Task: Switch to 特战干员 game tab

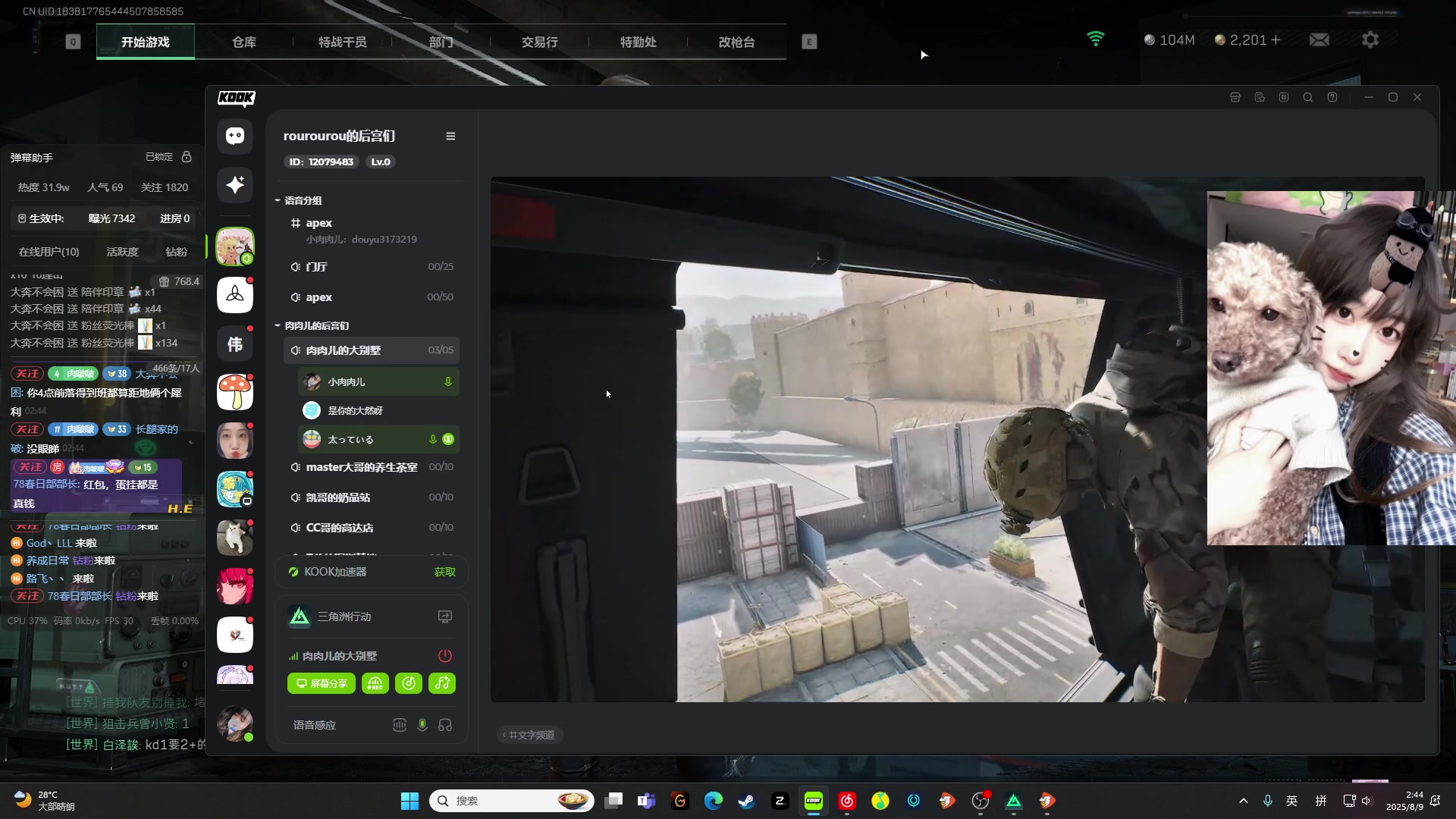Action: (x=343, y=42)
